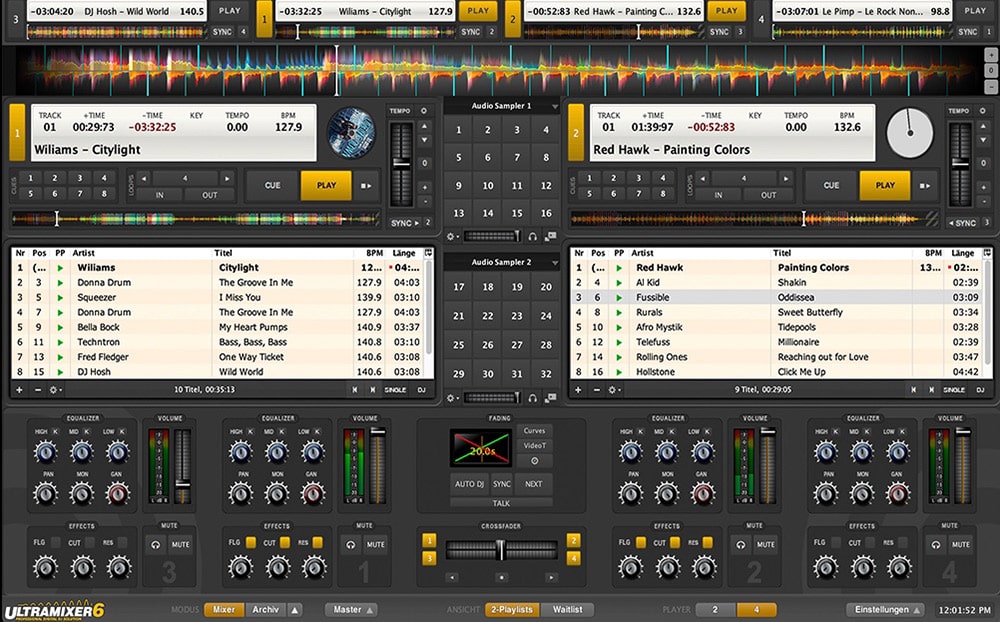
Task: Select the Mixer mode tab
Action: 222,609
